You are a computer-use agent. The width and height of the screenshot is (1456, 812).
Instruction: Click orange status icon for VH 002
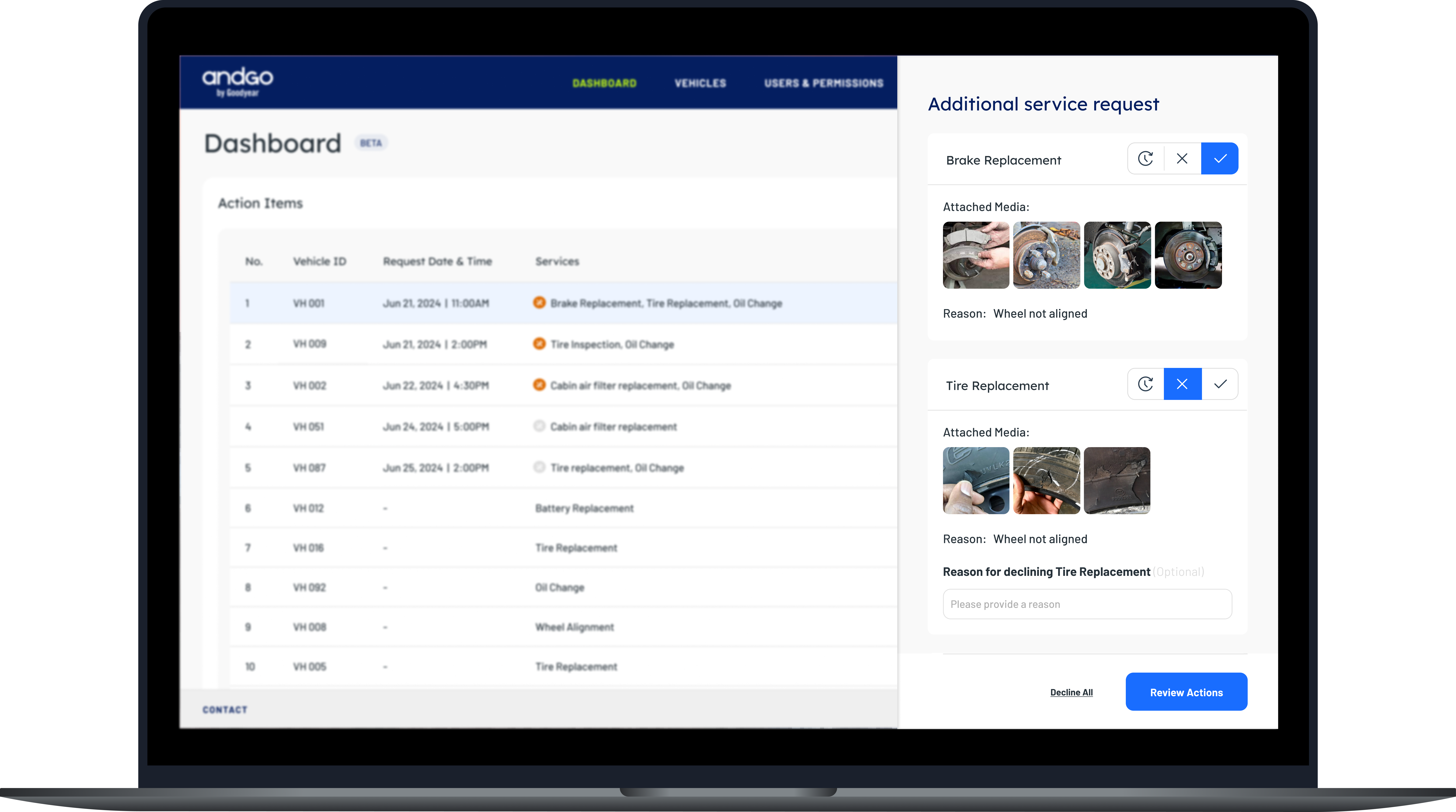[x=539, y=385]
